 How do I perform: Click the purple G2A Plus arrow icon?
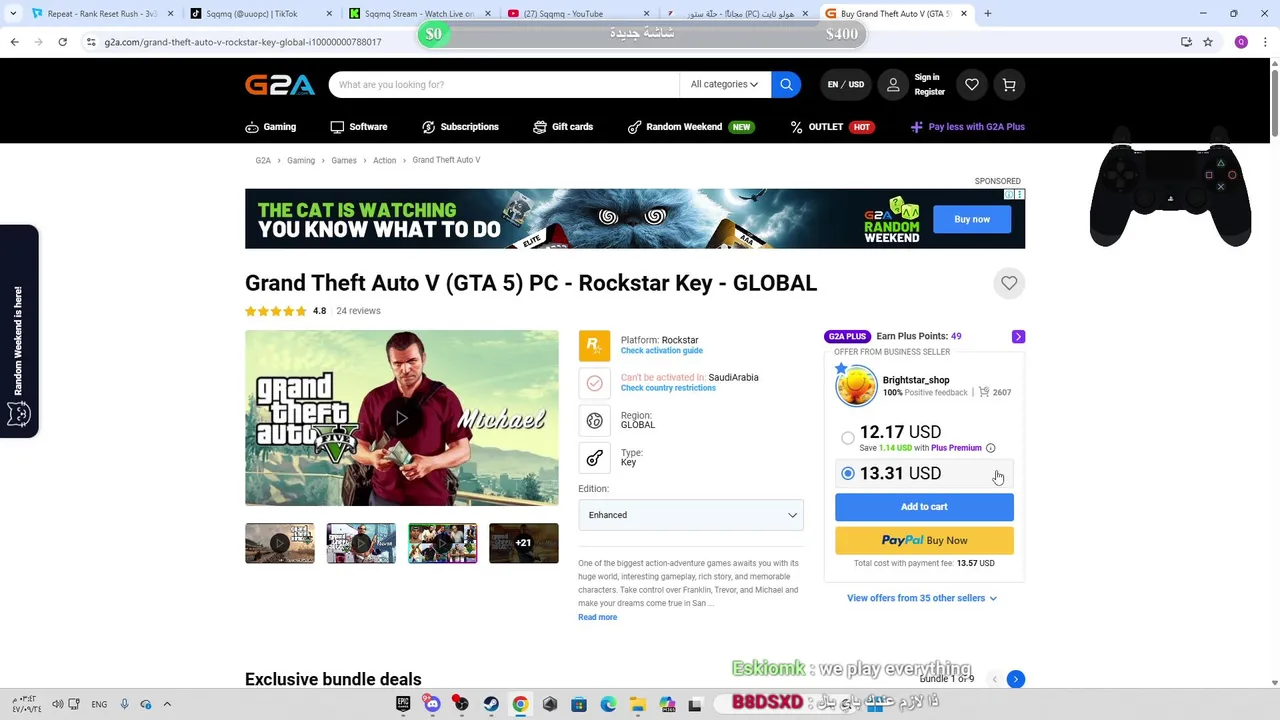coord(1018,336)
